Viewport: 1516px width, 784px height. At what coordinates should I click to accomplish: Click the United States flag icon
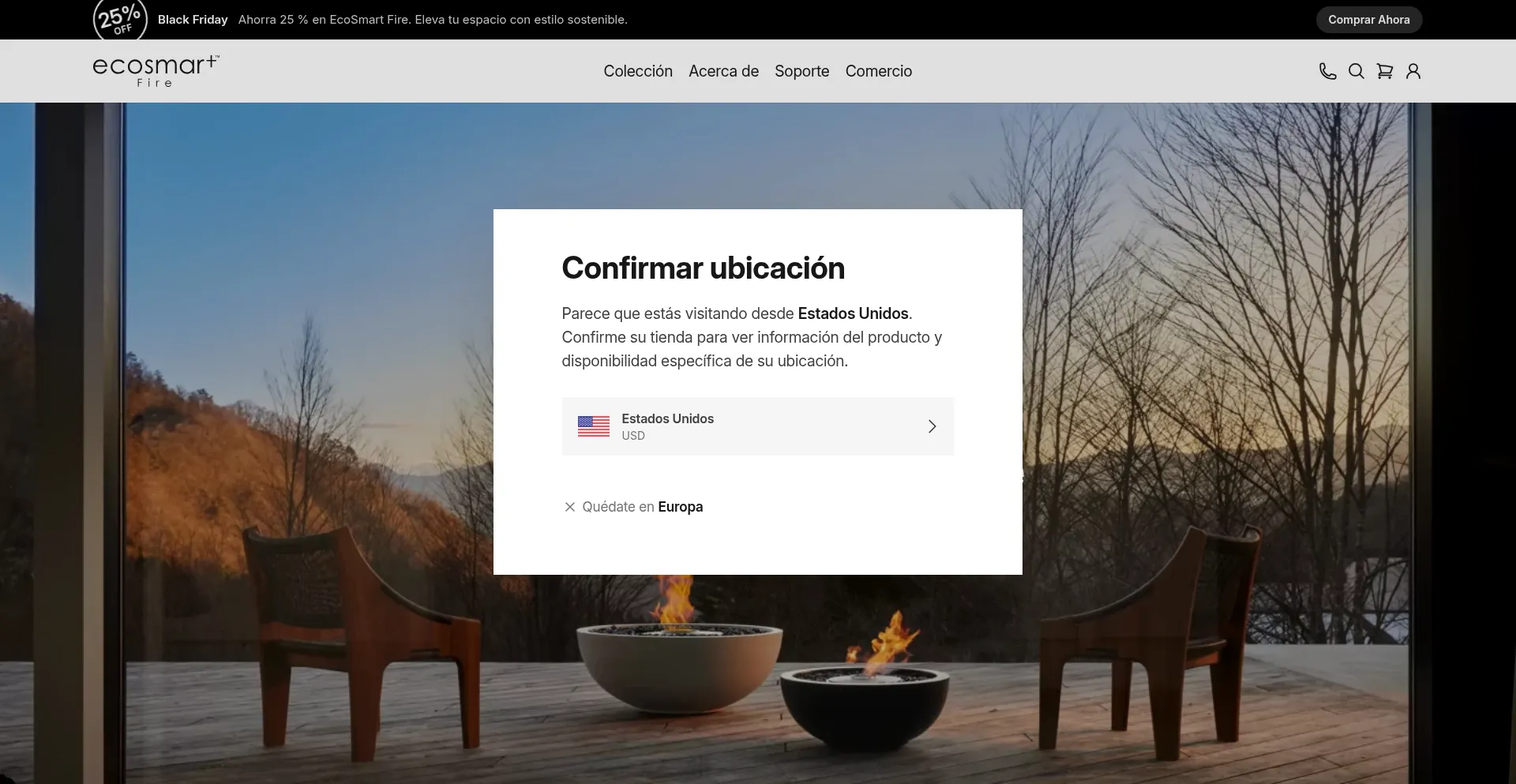pyautogui.click(x=593, y=426)
